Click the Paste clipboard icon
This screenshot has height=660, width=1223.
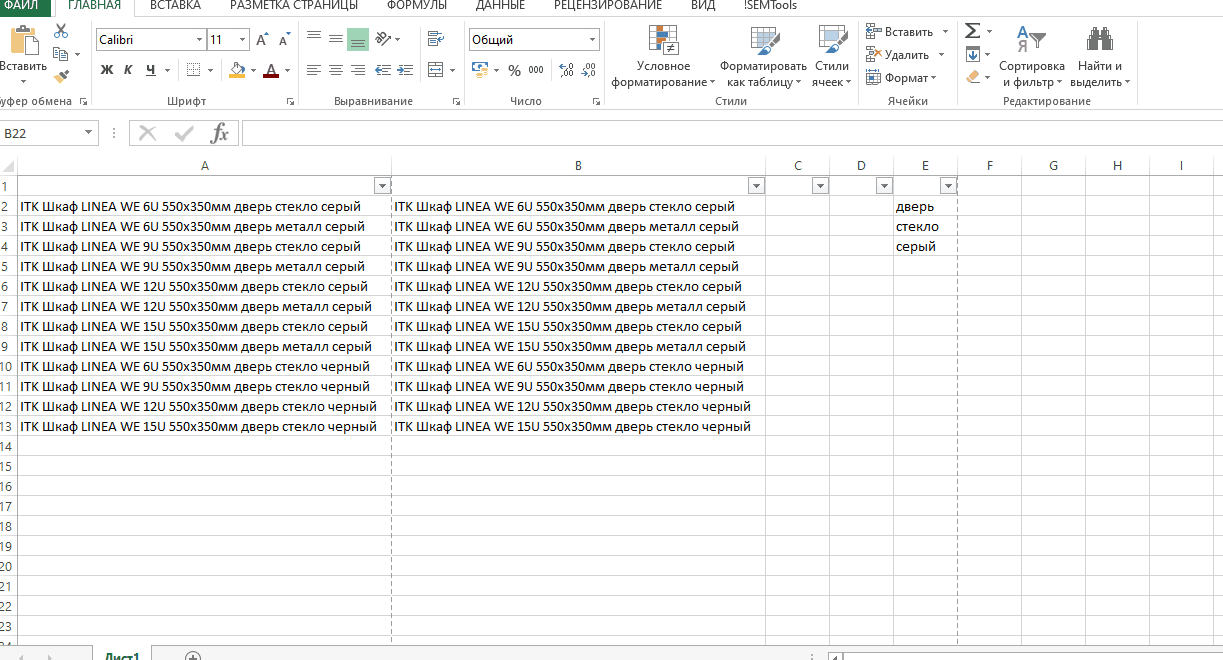(23, 42)
